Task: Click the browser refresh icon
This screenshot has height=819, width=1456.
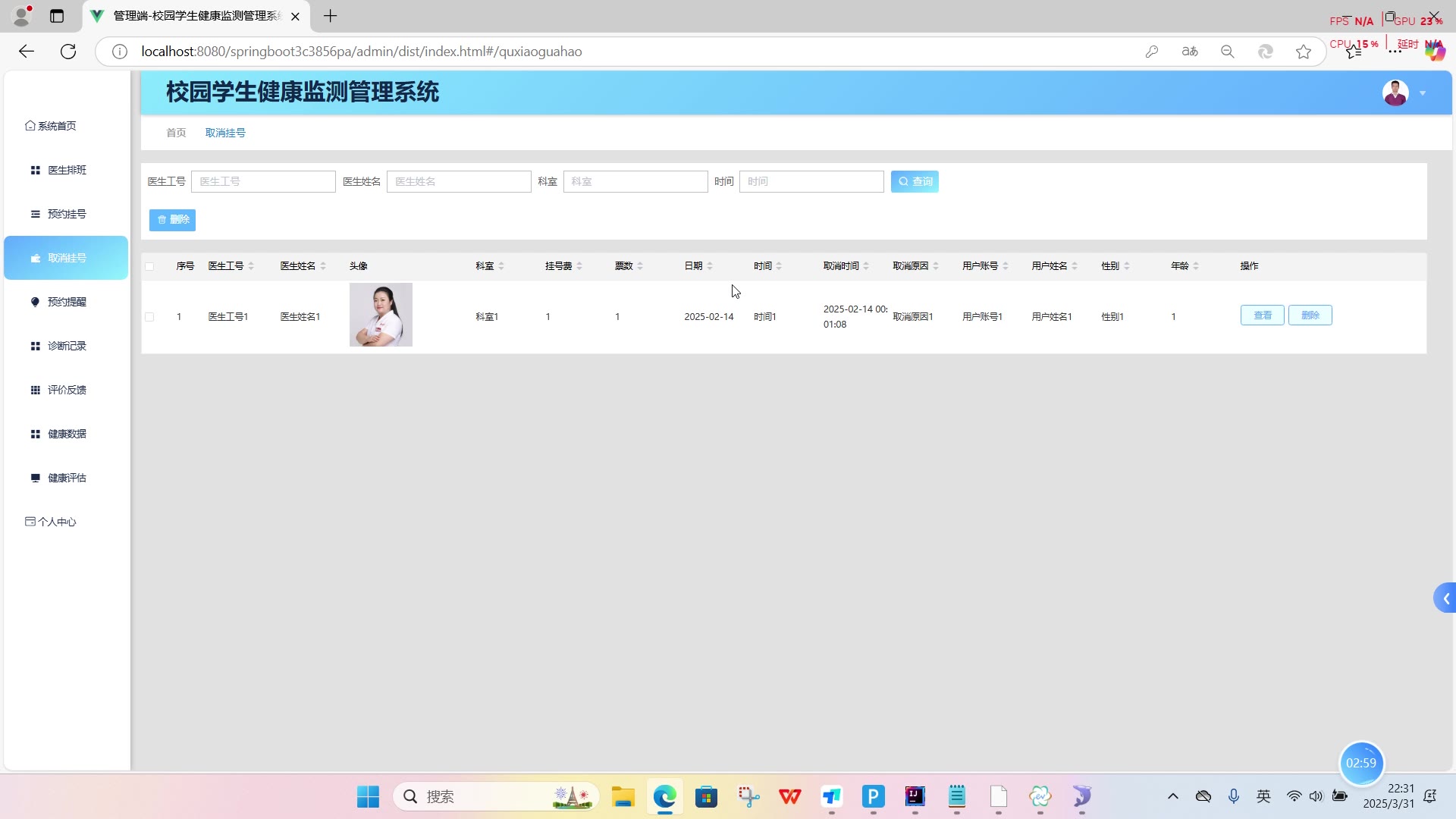Action: coord(68,52)
